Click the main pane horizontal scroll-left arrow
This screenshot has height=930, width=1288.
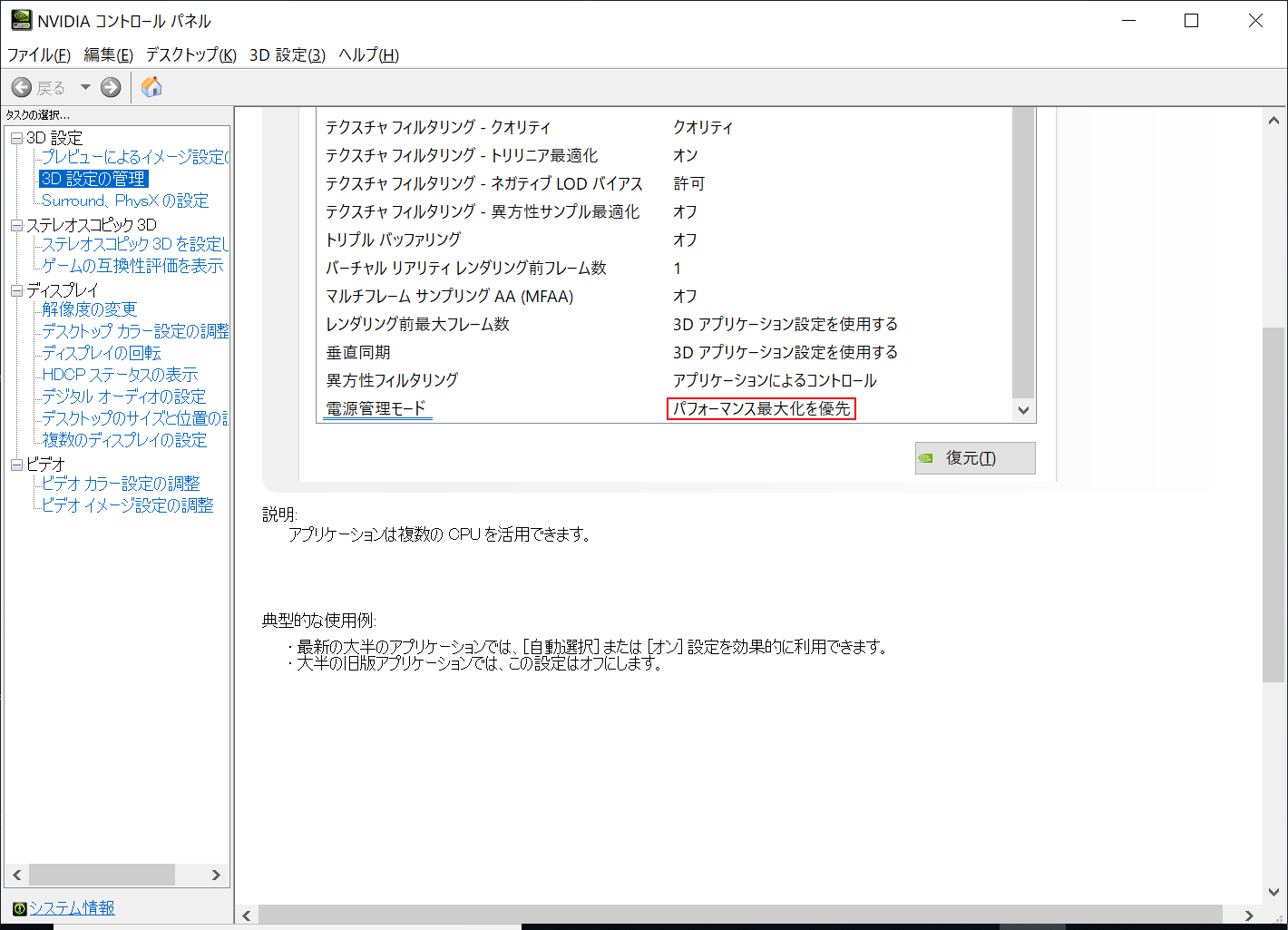pos(247,915)
